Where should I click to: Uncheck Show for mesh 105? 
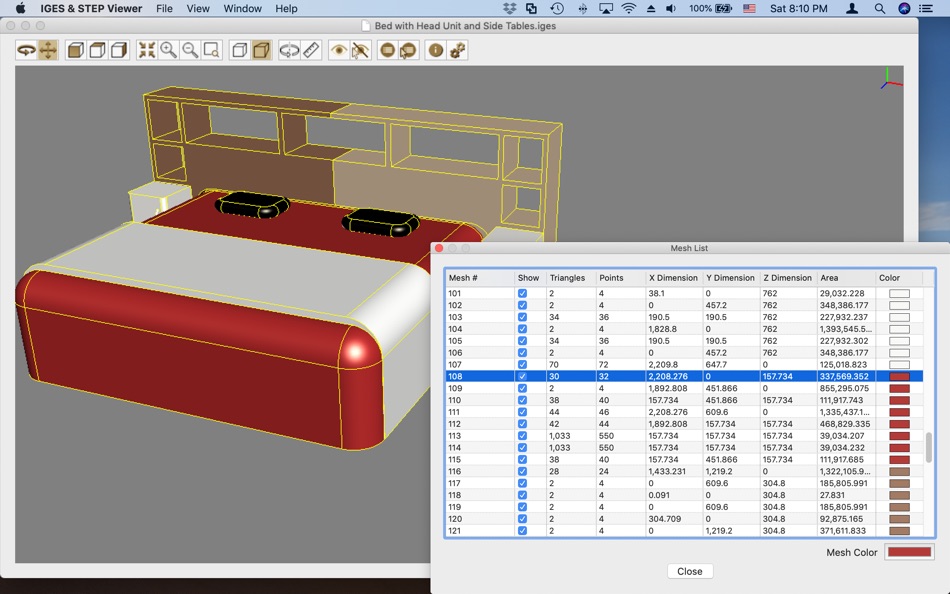click(x=522, y=341)
